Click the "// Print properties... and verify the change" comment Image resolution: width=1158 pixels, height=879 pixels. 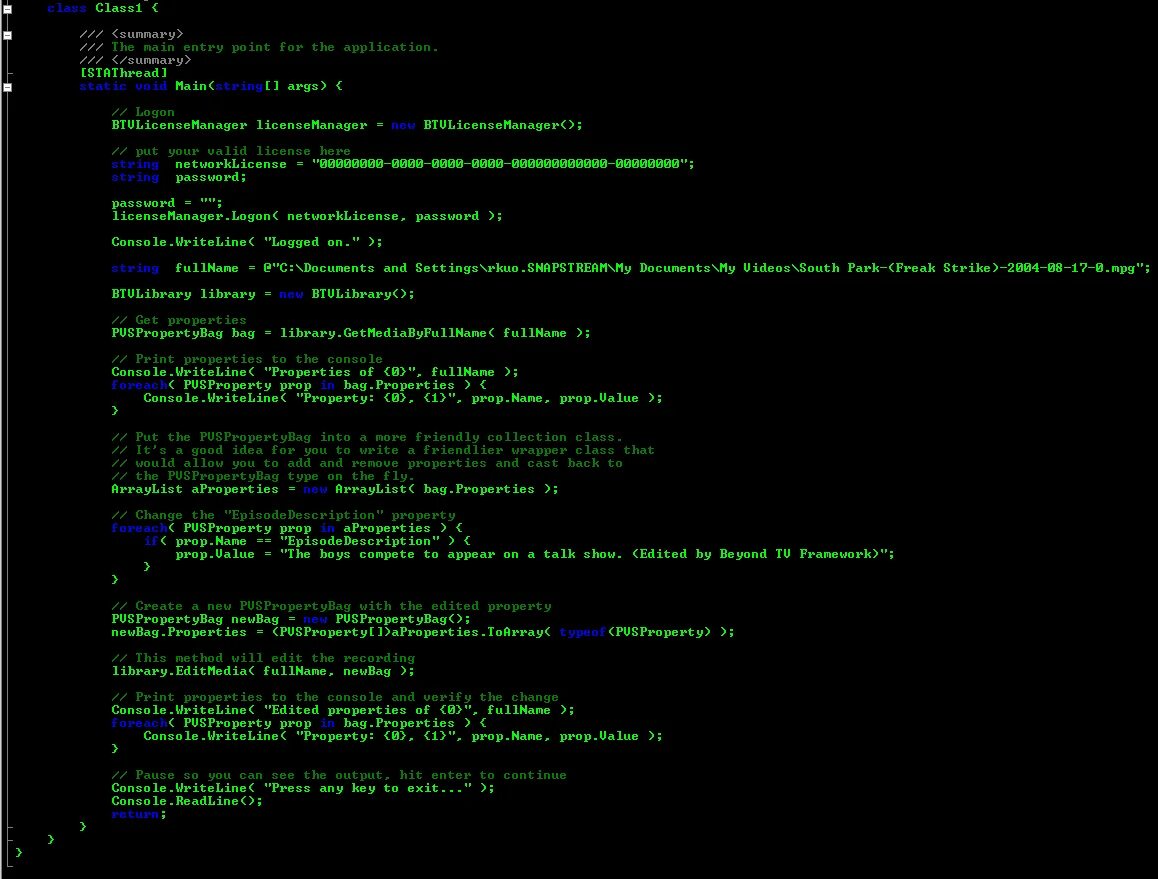(x=335, y=697)
